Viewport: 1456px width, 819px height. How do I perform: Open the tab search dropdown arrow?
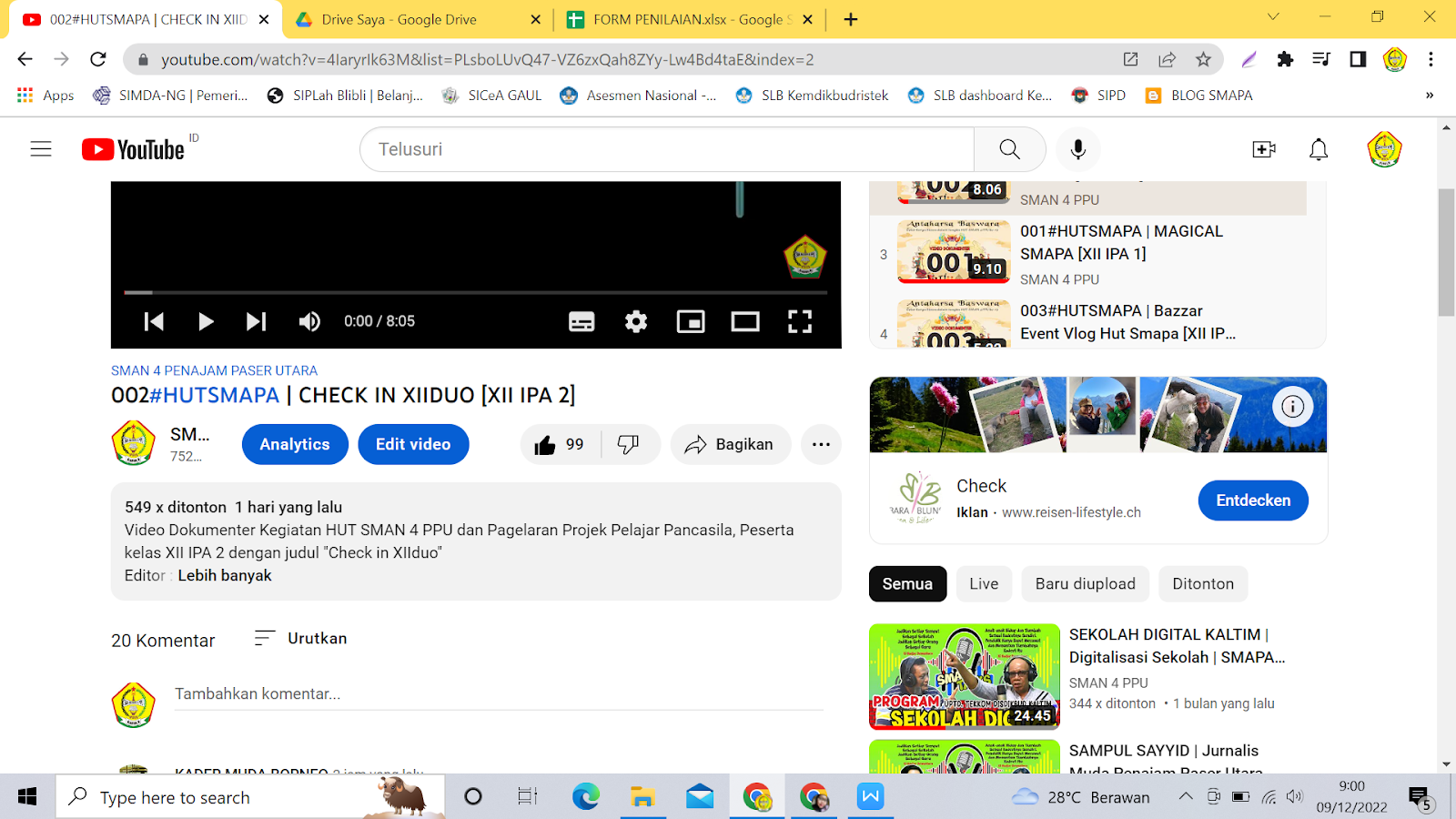(x=1273, y=16)
